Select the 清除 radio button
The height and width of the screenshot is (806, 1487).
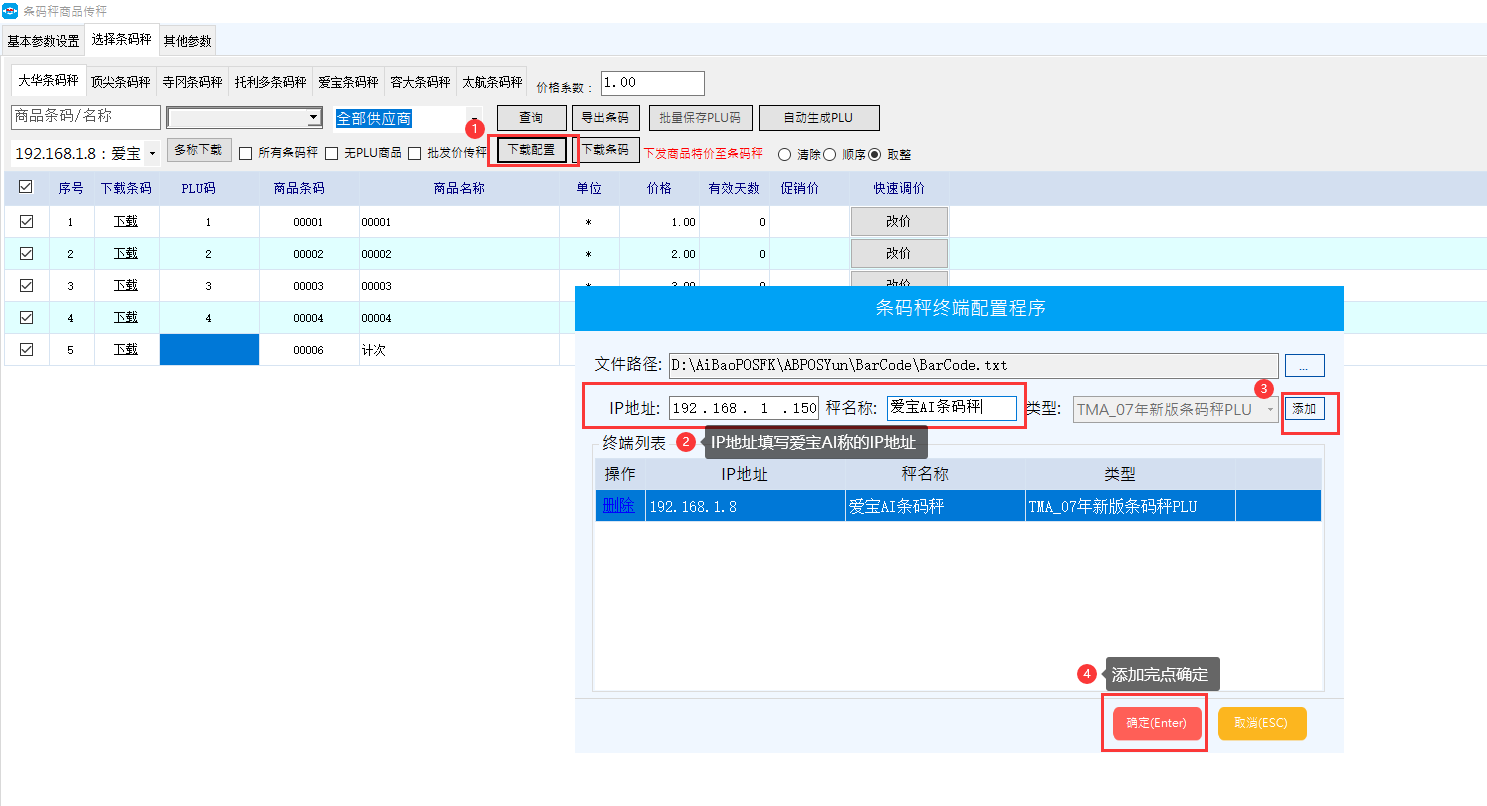pos(784,155)
